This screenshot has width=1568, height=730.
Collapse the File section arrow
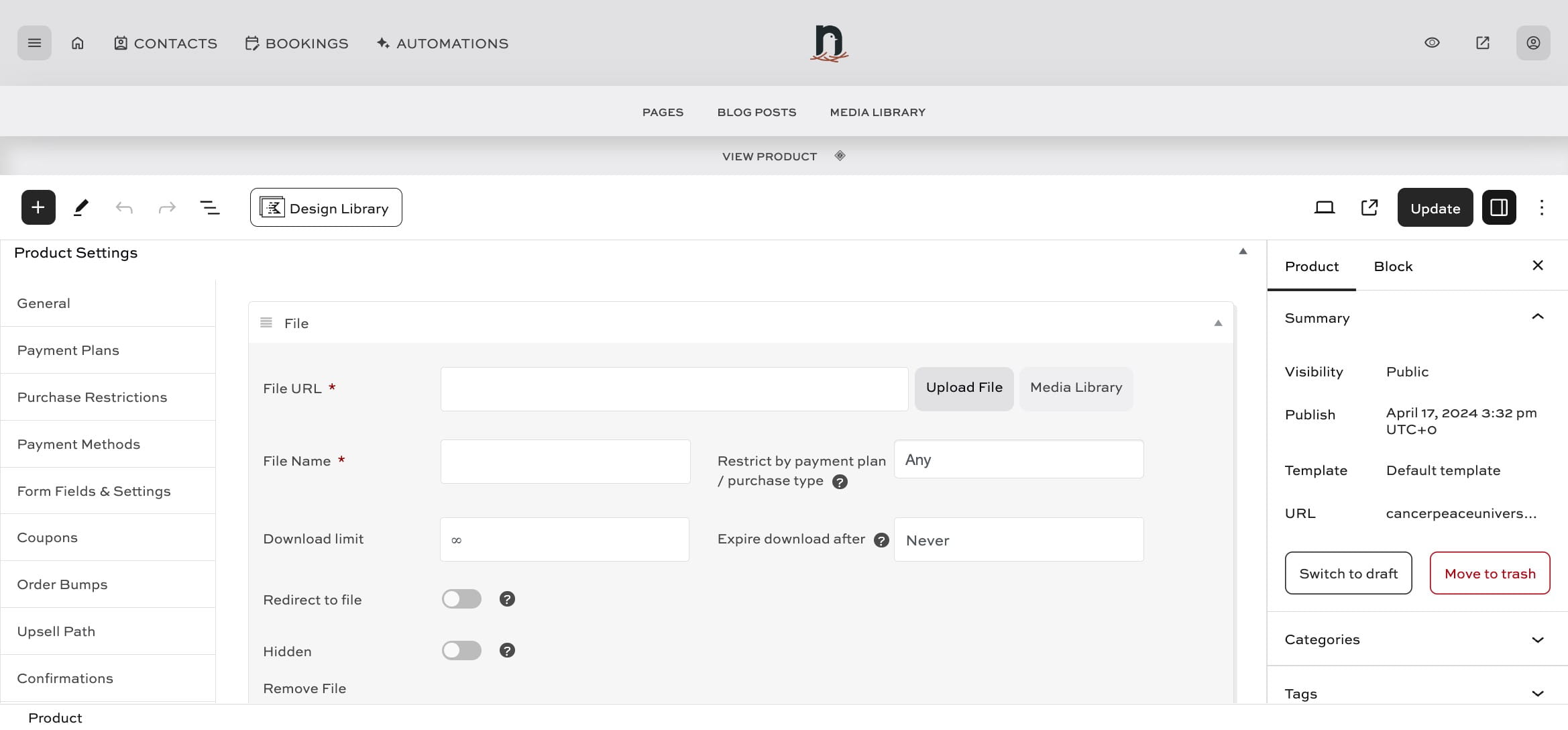(x=1218, y=323)
